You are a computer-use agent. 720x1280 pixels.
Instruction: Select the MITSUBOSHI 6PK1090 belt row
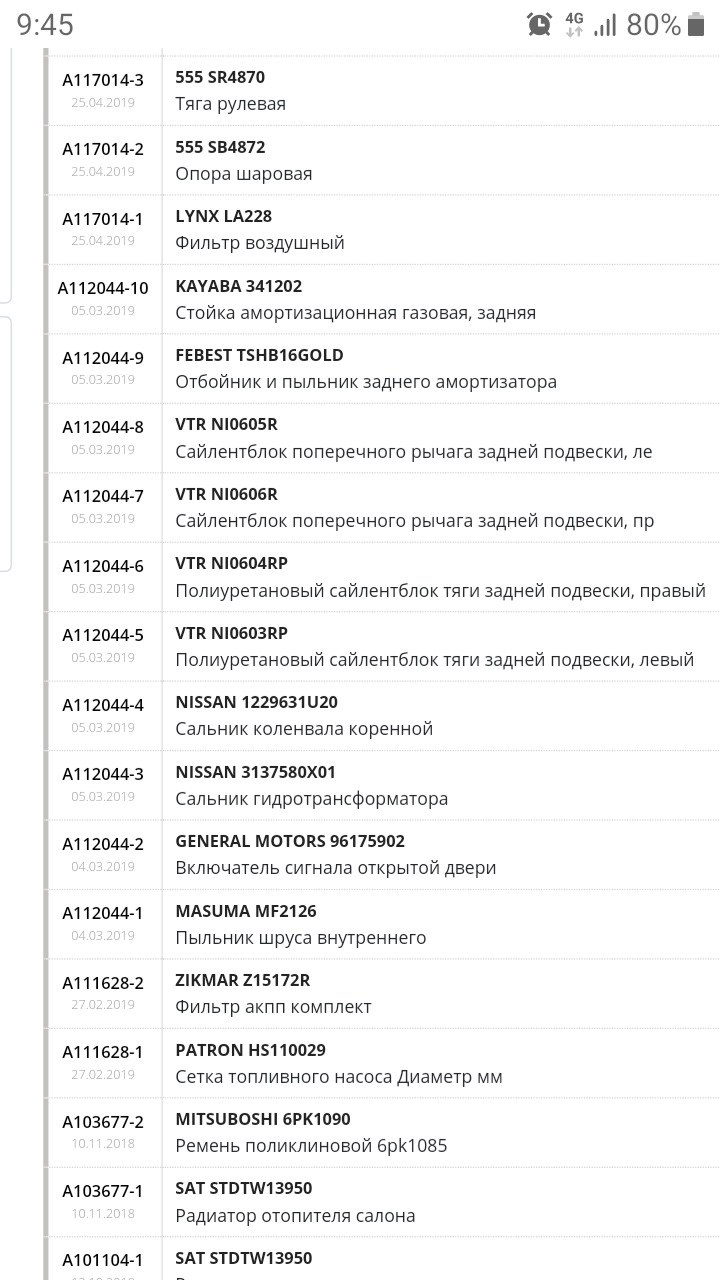[400, 1133]
